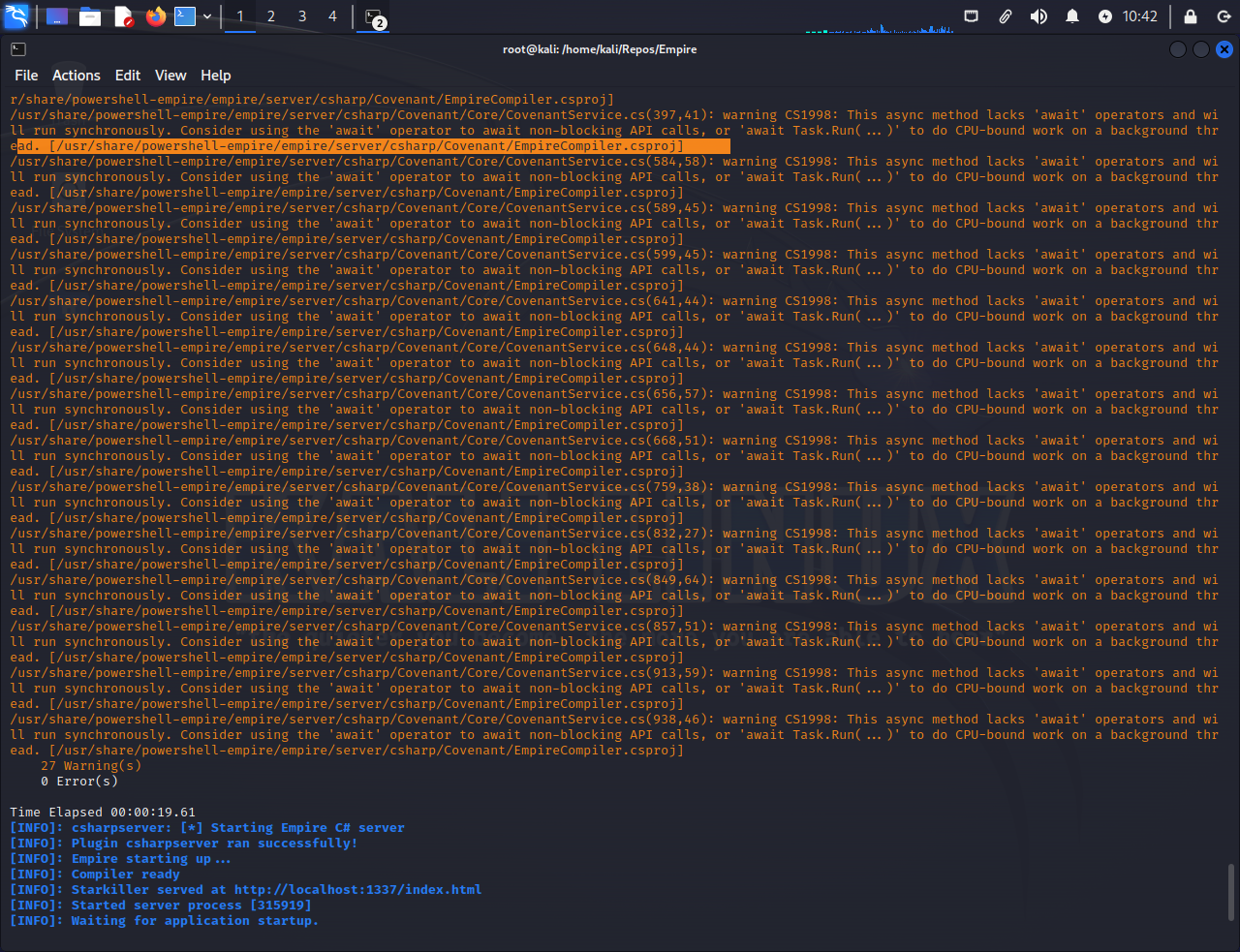The image size is (1240, 952).
Task: Open the Edit menu
Action: [x=128, y=76]
